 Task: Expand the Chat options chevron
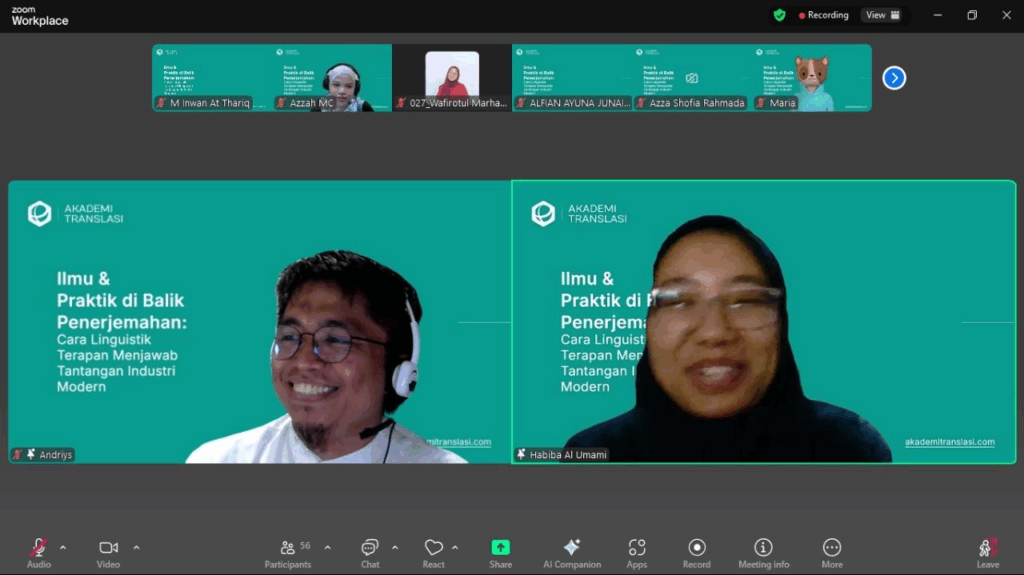point(395,547)
